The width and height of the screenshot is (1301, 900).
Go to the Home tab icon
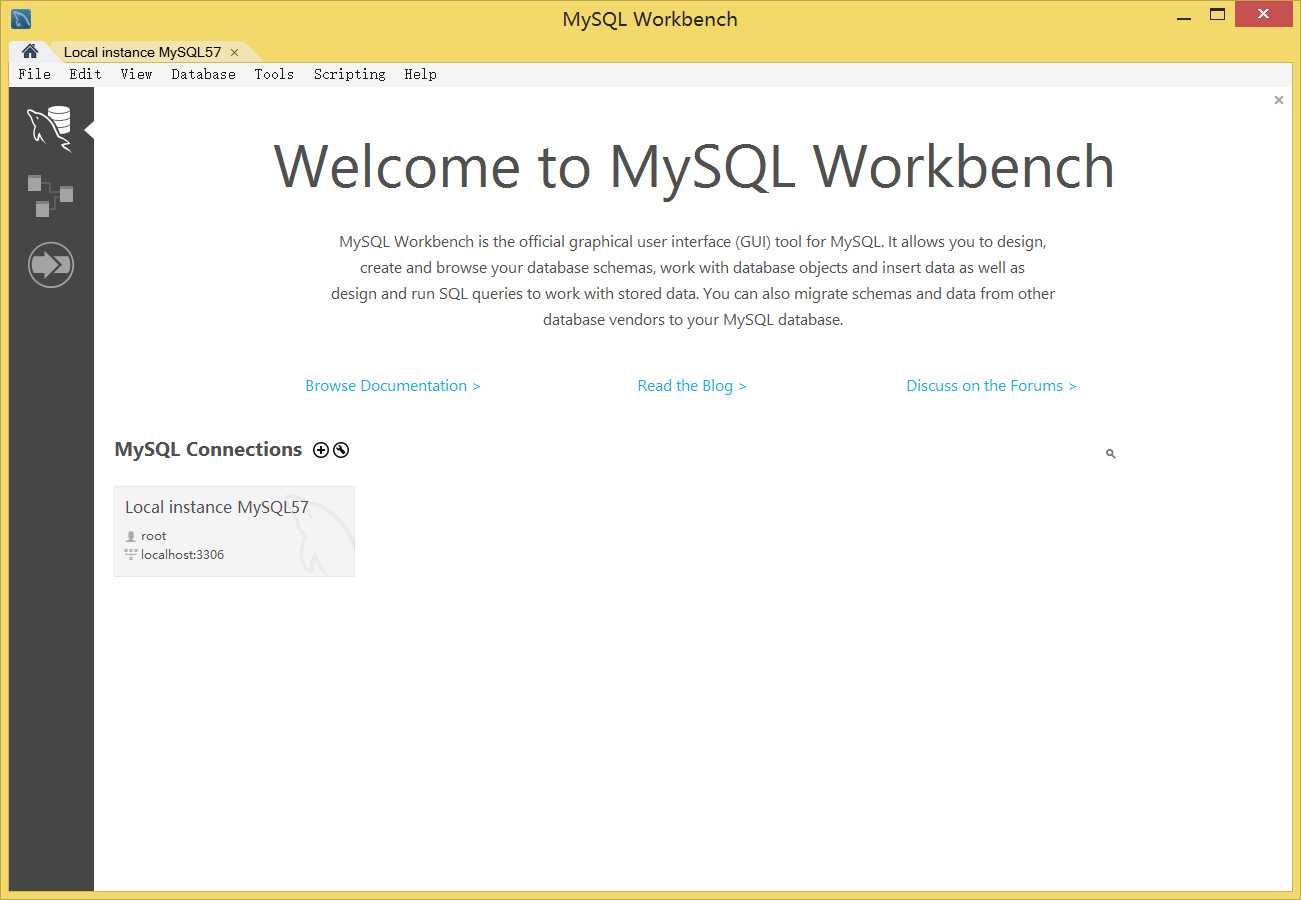tap(30, 51)
